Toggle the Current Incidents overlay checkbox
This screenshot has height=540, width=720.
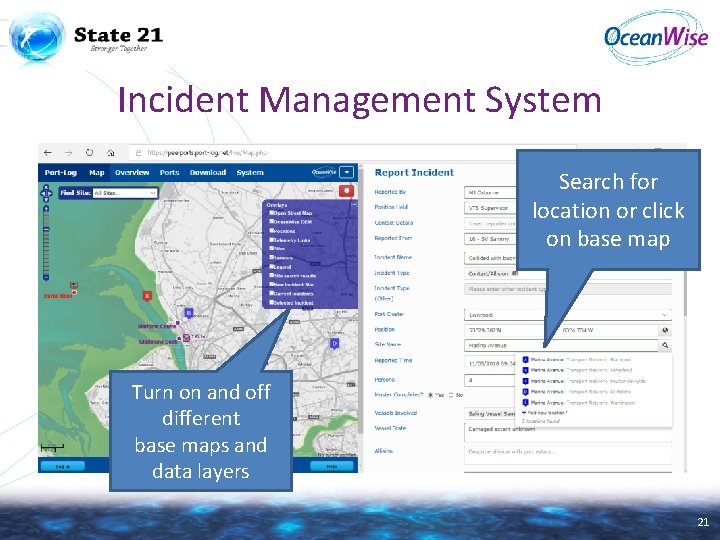tap(271, 293)
